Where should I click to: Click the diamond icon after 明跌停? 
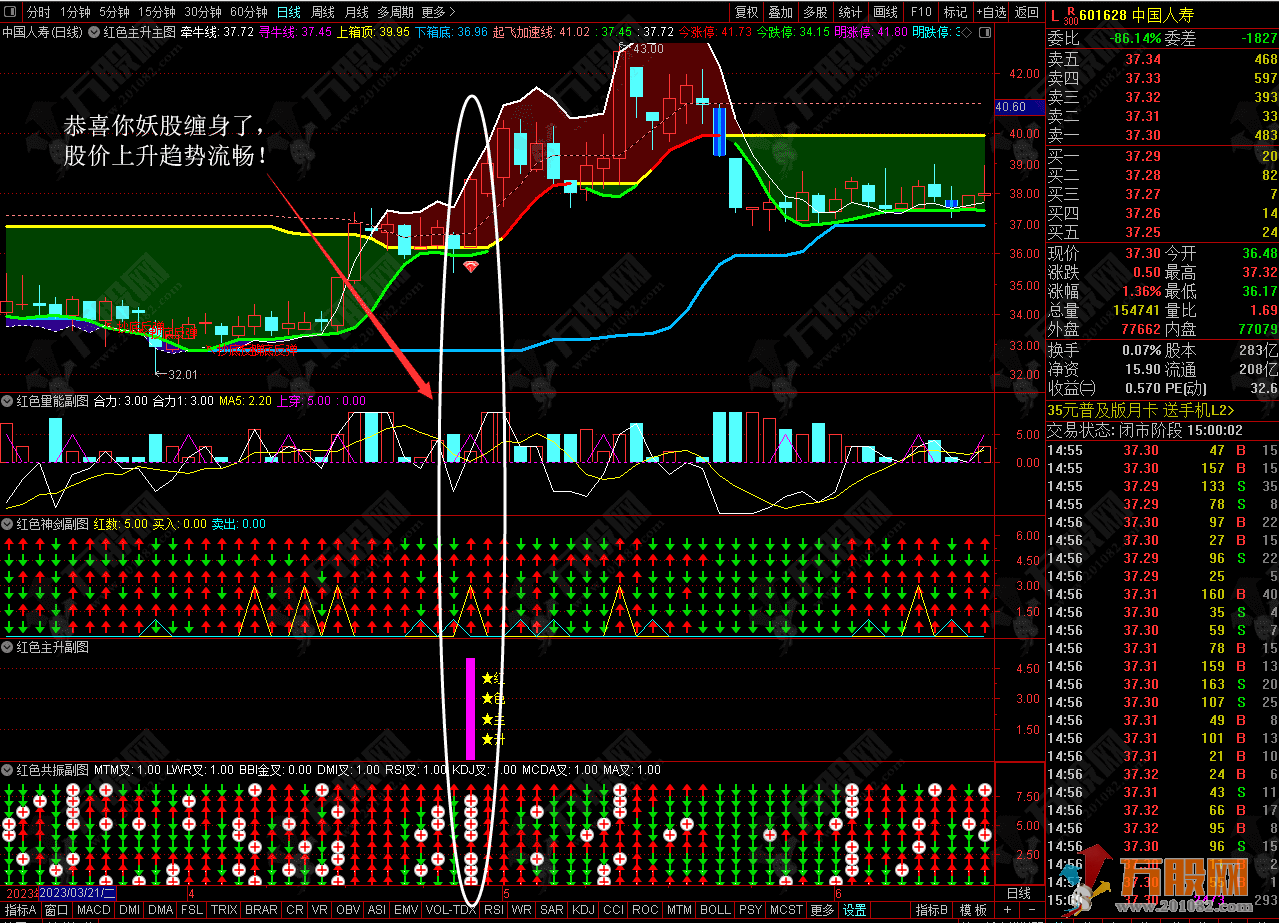[x=964, y=32]
